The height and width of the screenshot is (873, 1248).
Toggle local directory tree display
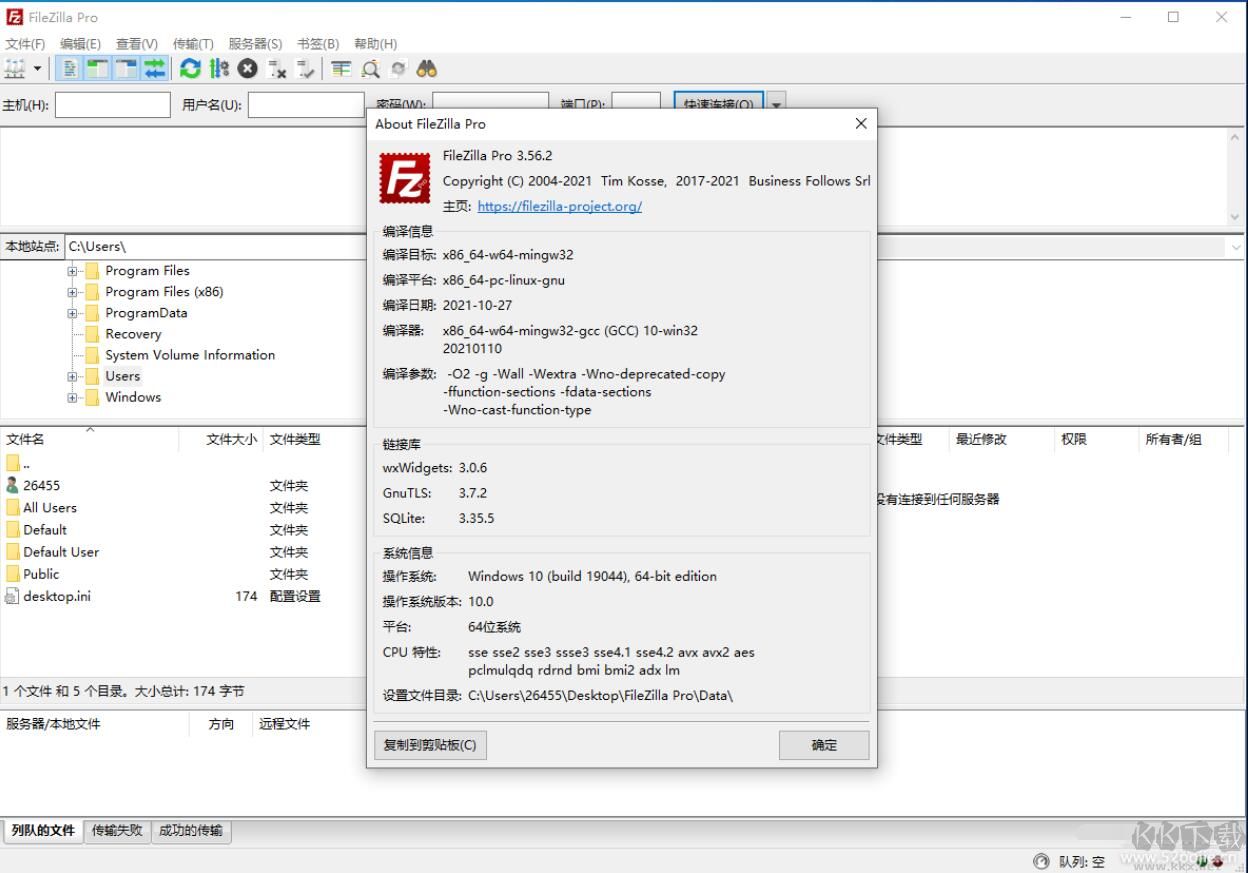(x=98, y=69)
